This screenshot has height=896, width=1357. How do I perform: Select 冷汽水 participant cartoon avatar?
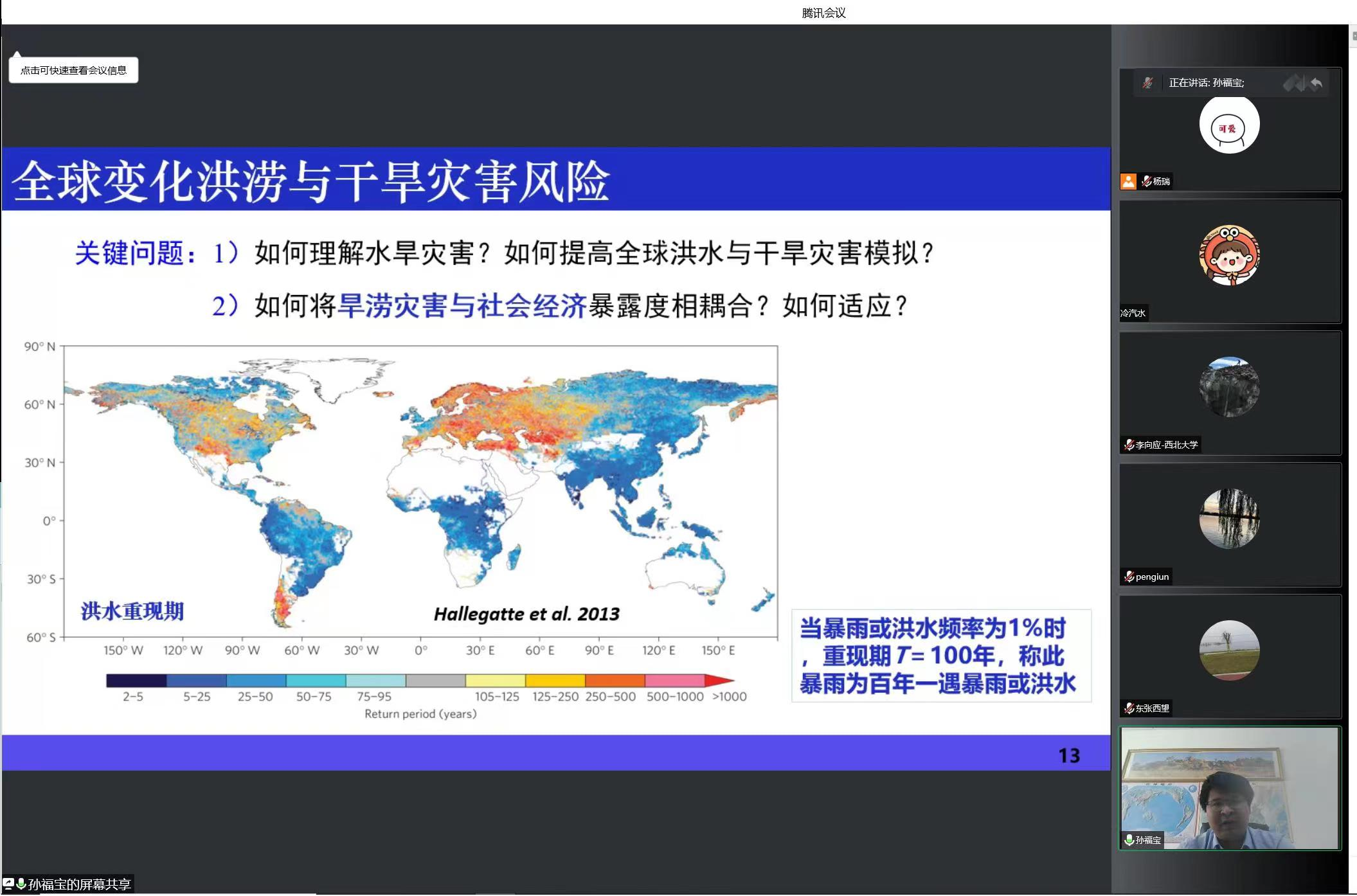coord(1229,255)
